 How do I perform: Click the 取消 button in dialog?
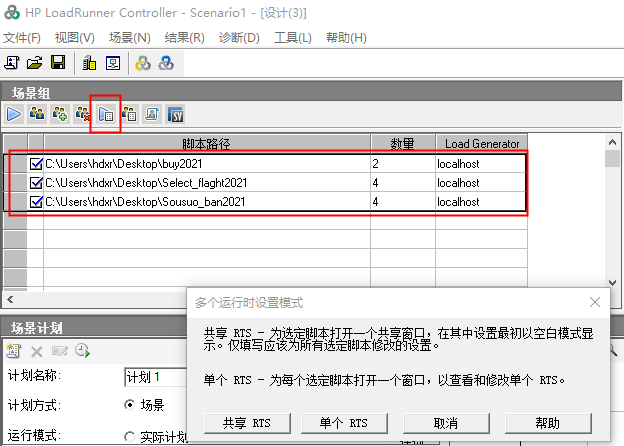(x=446, y=423)
